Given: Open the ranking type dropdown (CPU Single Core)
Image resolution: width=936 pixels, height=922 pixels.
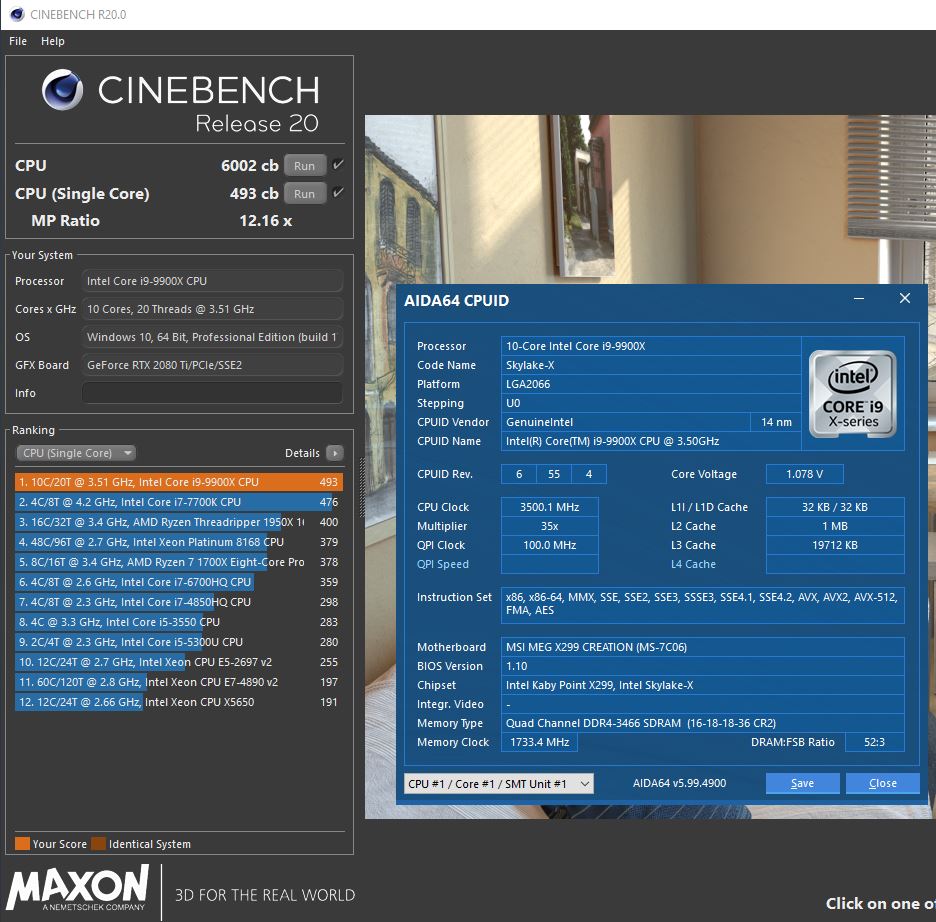Looking at the screenshot, I should pos(76,453).
